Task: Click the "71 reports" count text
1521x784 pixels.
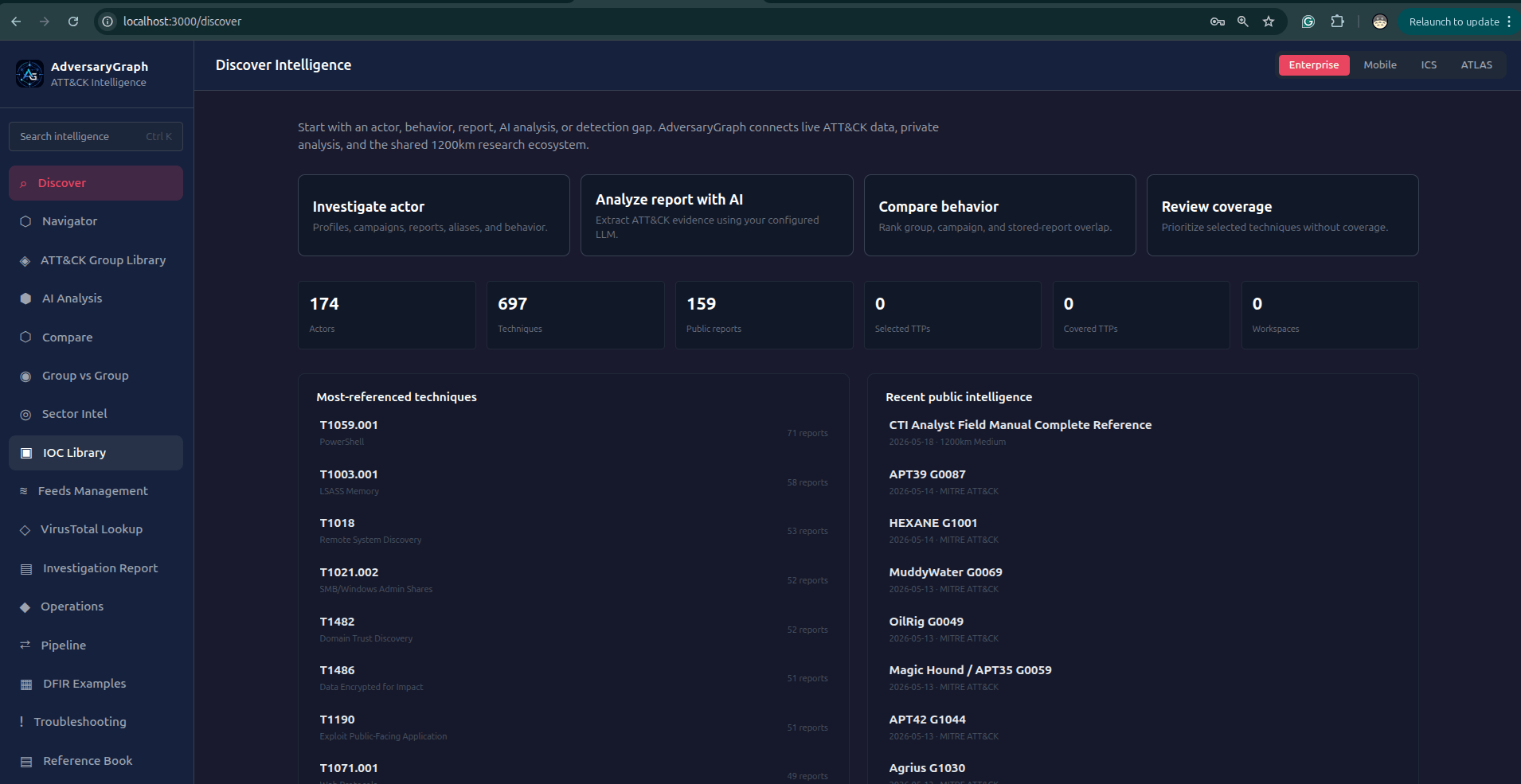Action: pos(807,433)
